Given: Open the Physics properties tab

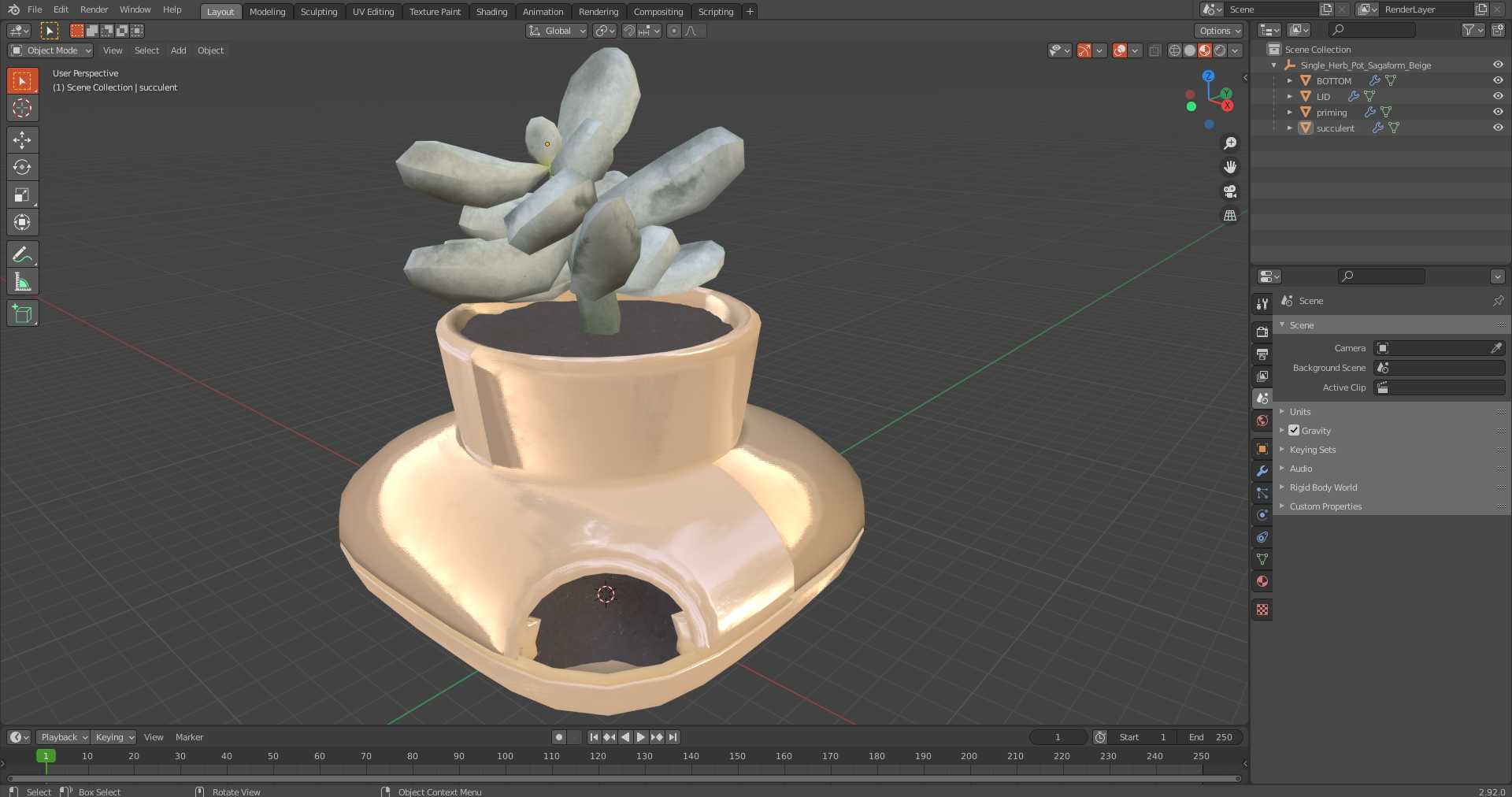Looking at the screenshot, I should pyautogui.click(x=1262, y=515).
